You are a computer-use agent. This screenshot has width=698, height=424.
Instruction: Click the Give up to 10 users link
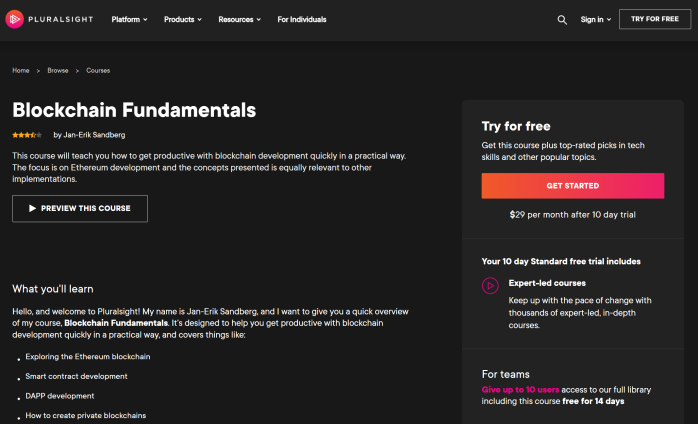coord(520,390)
